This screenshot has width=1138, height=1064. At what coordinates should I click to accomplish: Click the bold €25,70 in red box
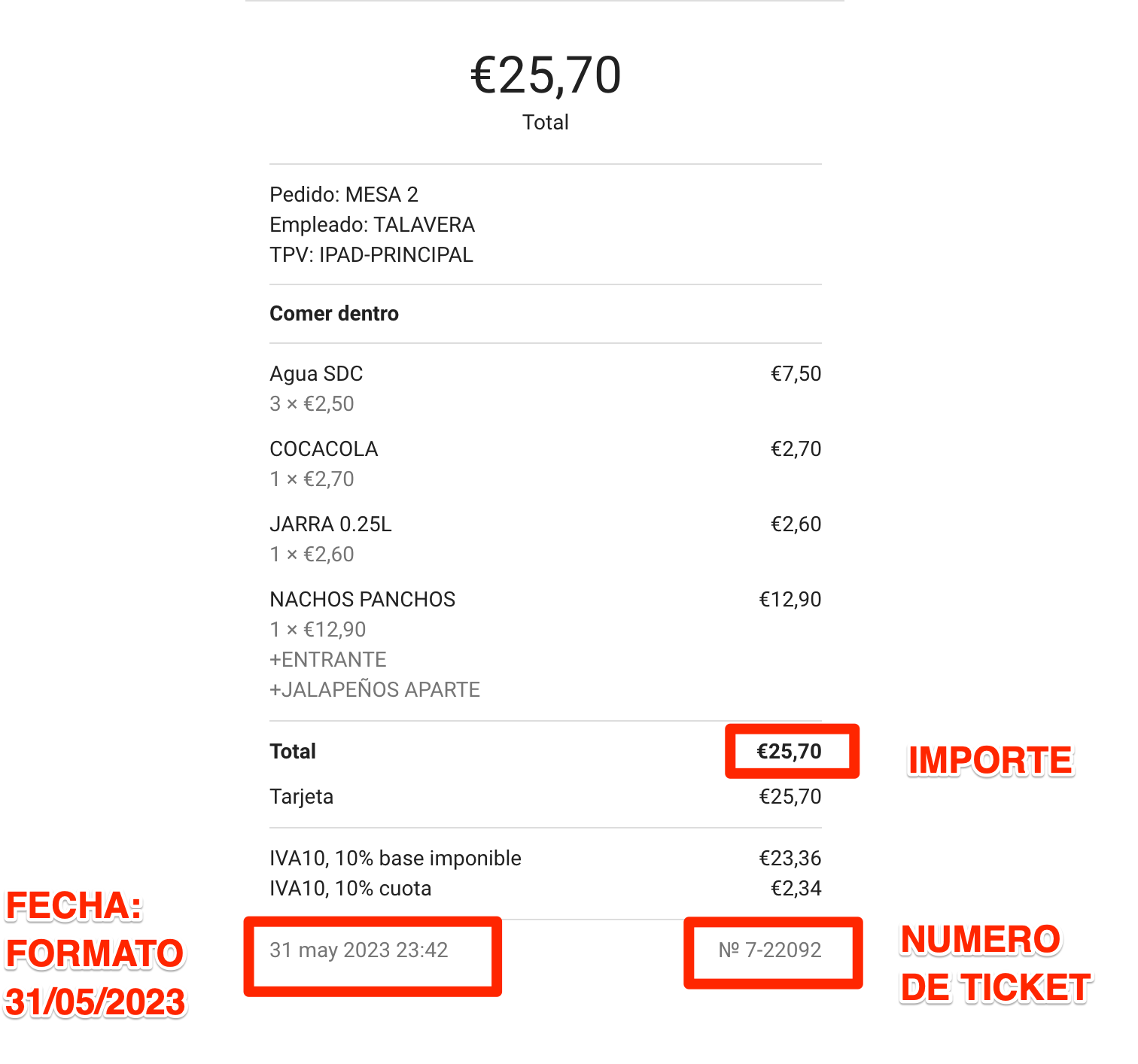click(x=789, y=752)
